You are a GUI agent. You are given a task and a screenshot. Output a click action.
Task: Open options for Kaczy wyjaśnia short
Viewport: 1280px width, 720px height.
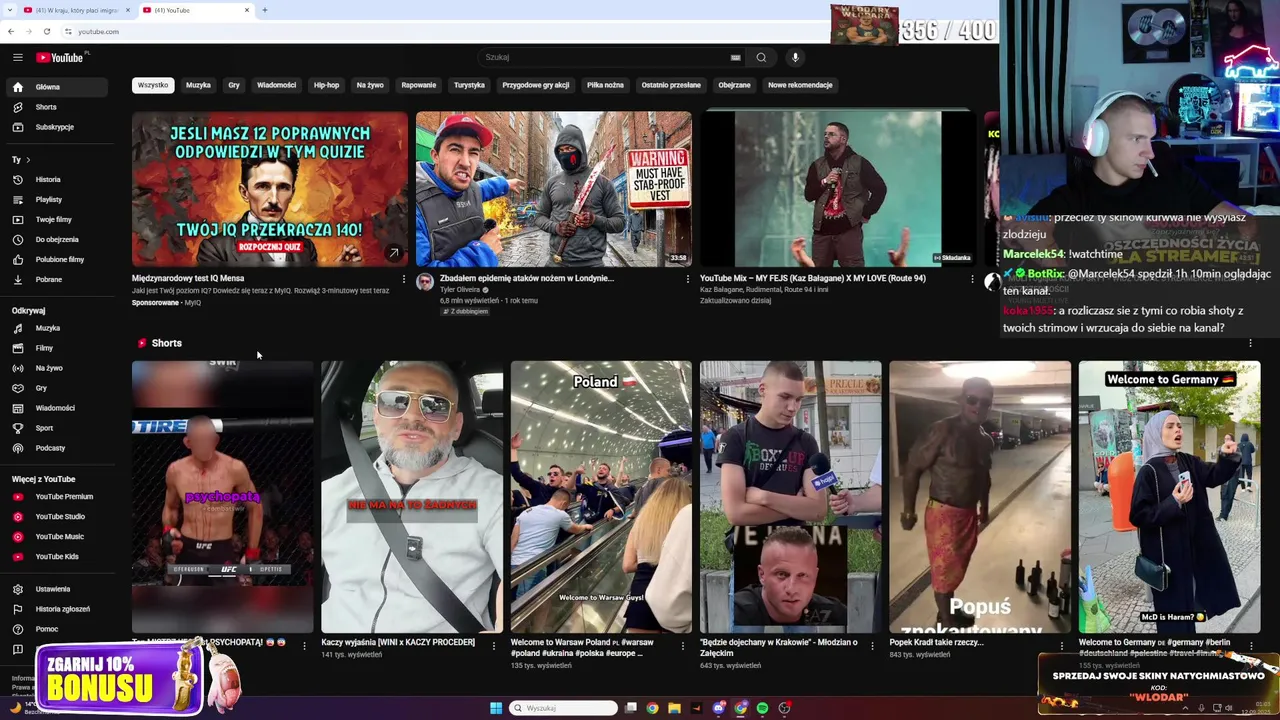click(x=493, y=645)
